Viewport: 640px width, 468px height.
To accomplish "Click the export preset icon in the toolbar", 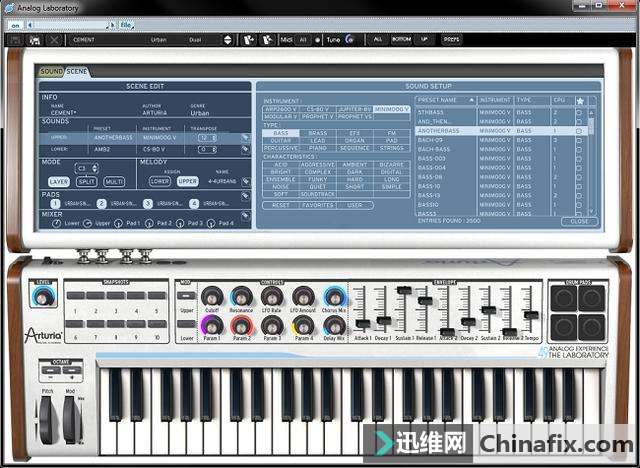I will pyautogui.click(x=268, y=40).
